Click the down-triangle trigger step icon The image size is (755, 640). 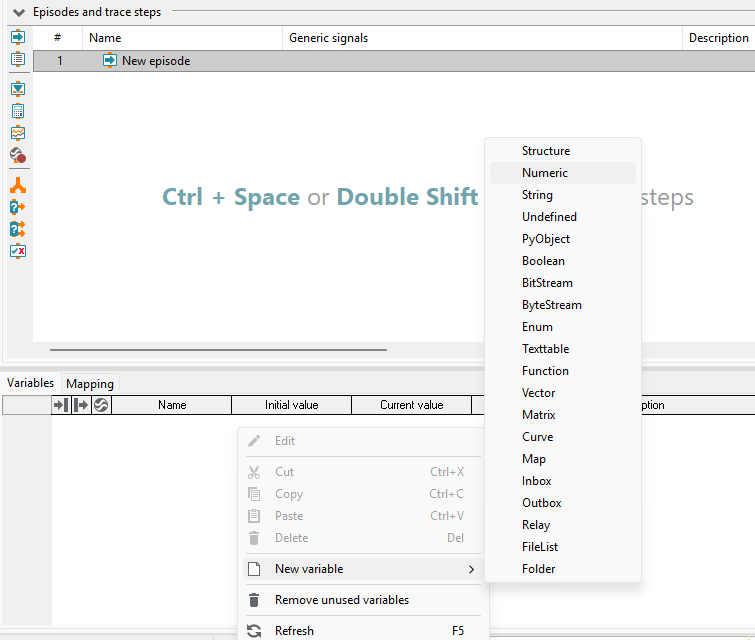[18, 89]
